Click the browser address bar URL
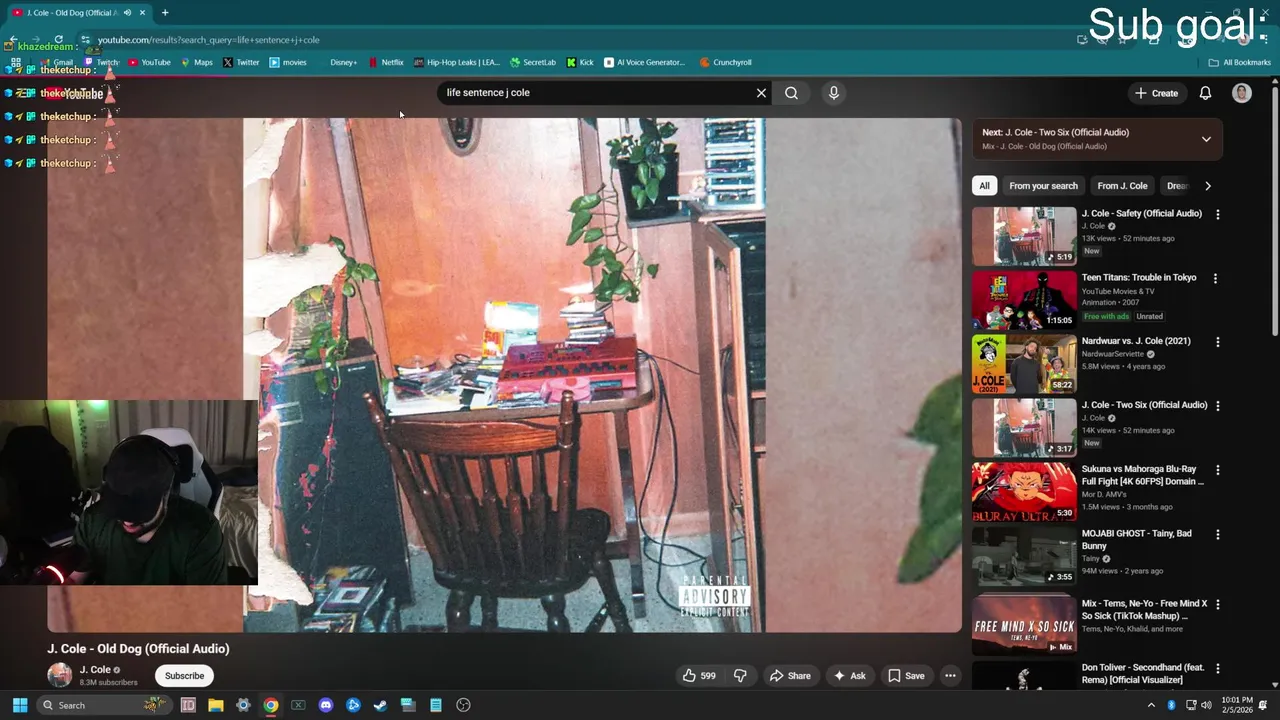Image resolution: width=1280 pixels, height=720 pixels. pos(208,40)
